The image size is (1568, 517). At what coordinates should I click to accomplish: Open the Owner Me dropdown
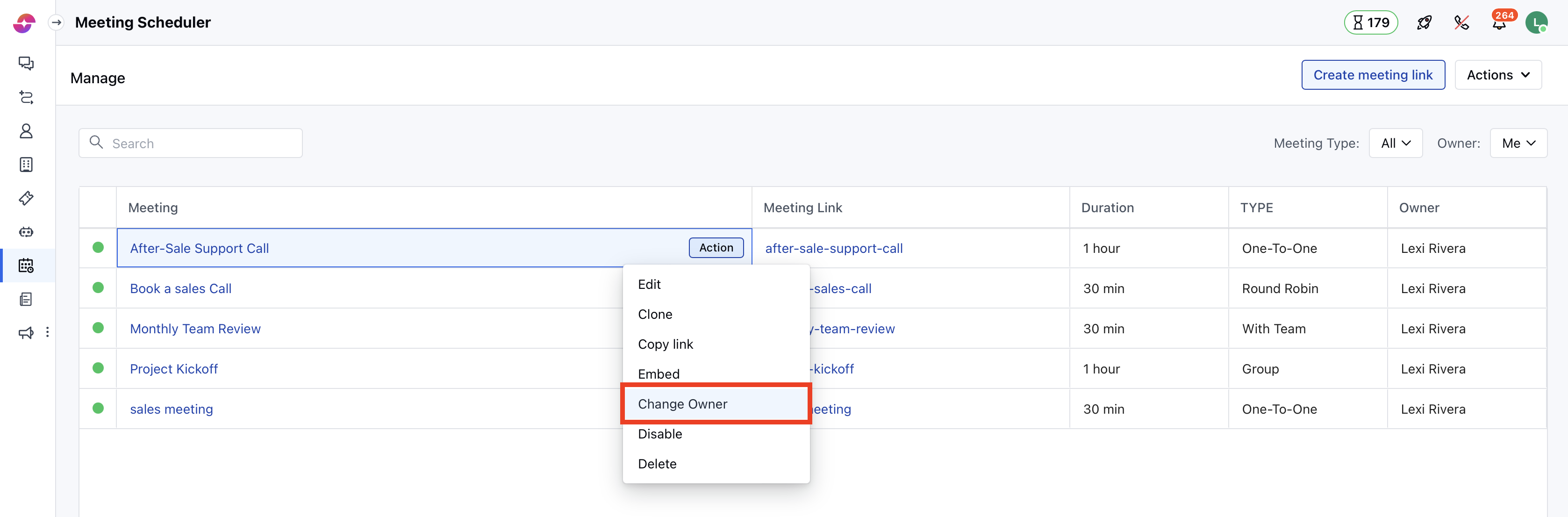1518,143
